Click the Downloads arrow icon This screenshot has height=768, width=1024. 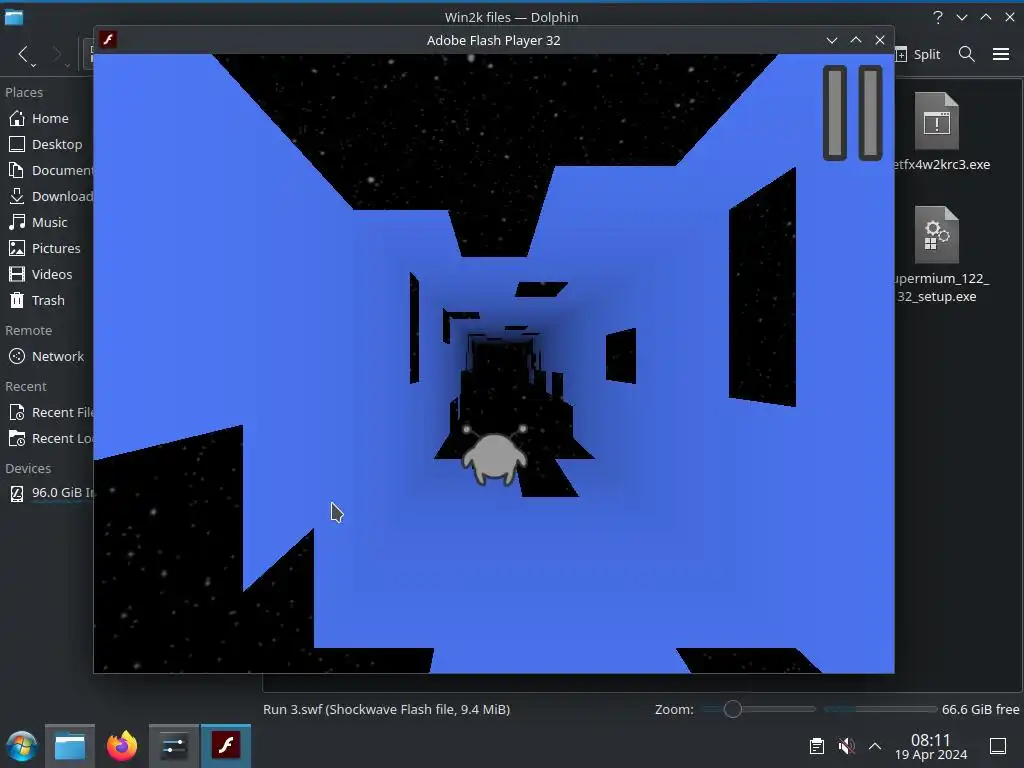point(17,197)
